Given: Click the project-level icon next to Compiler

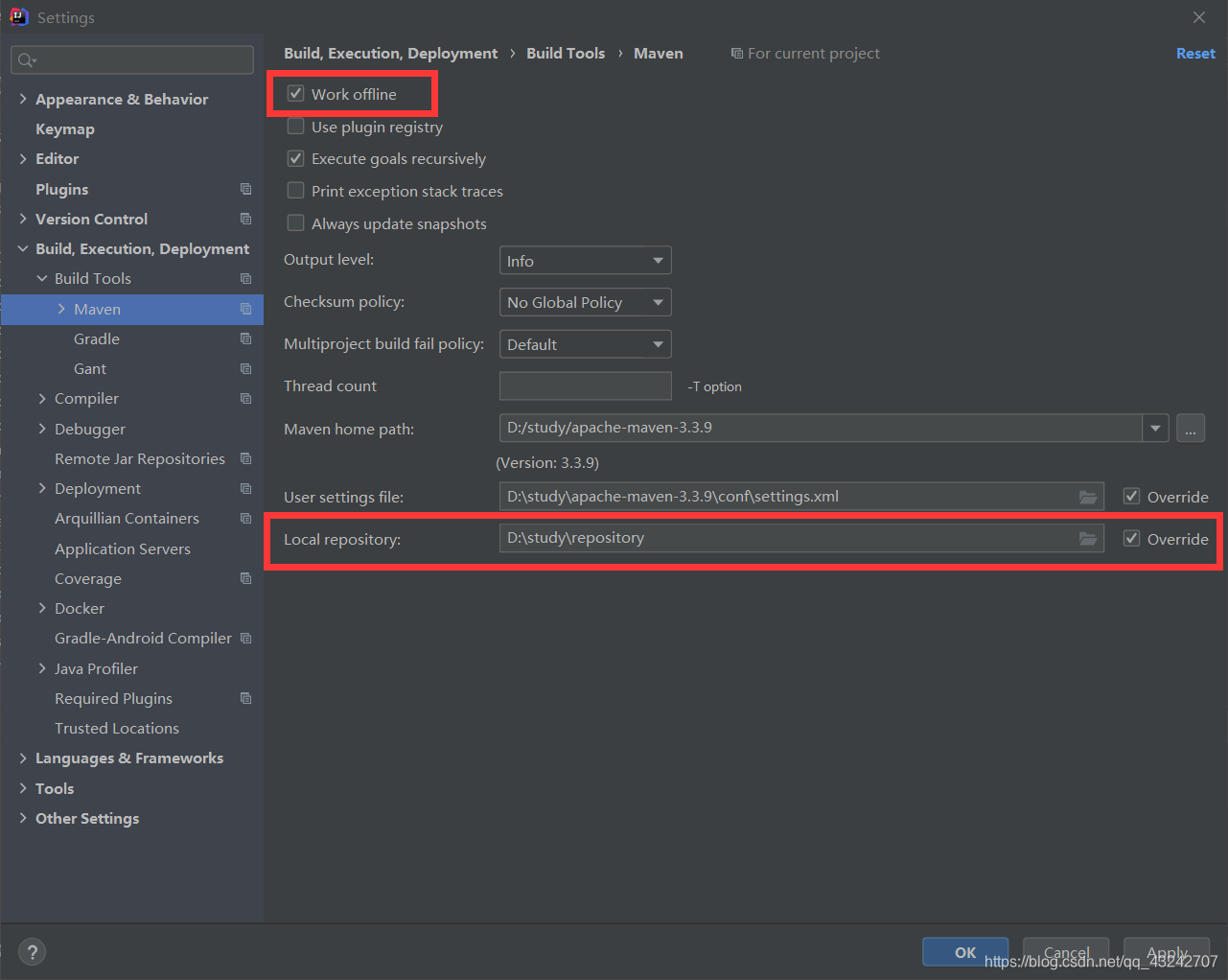Looking at the screenshot, I should click(x=246, y=398).
